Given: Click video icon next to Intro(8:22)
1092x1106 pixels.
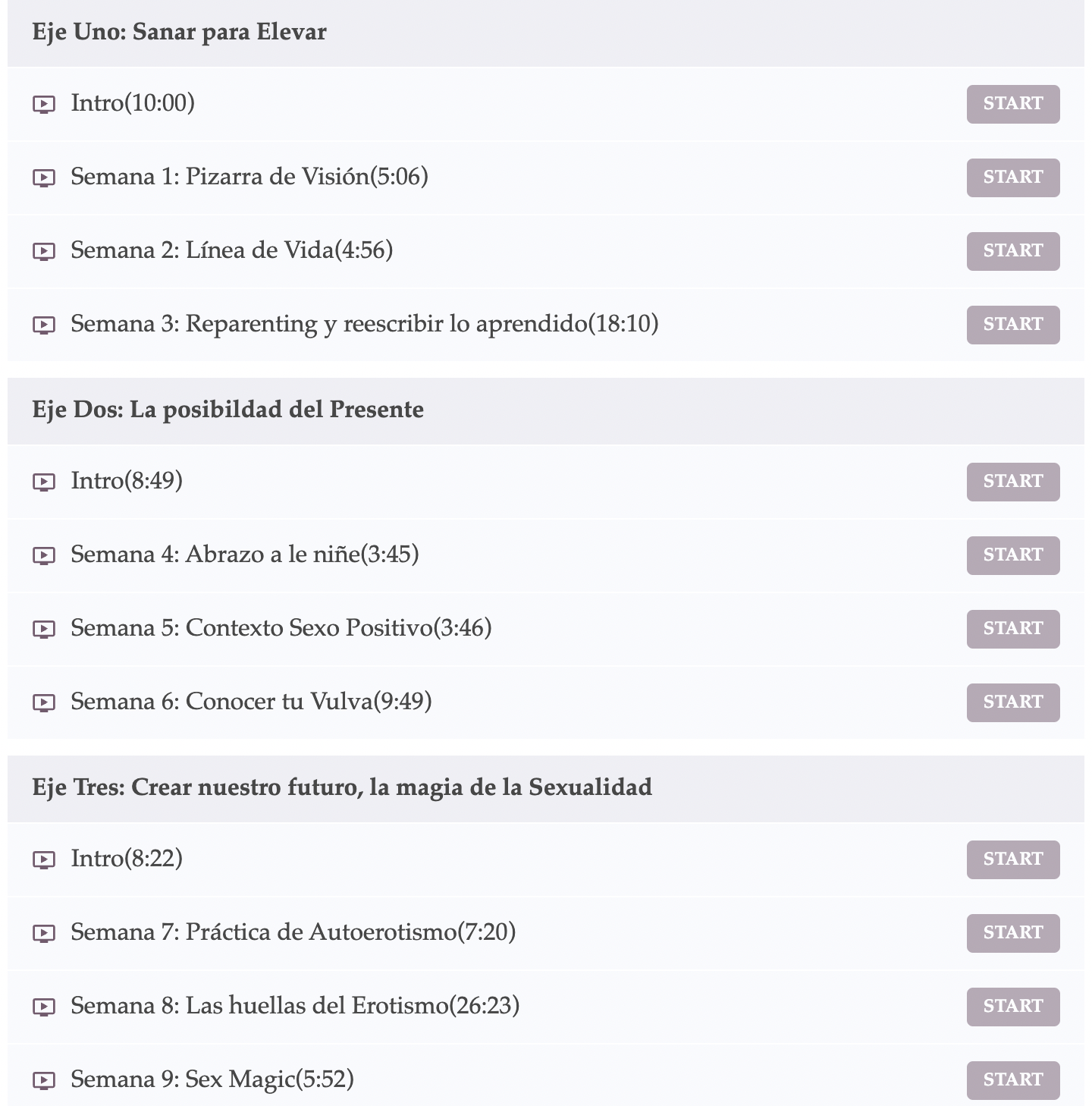Looking at the screenshot, I should (44, 860).
